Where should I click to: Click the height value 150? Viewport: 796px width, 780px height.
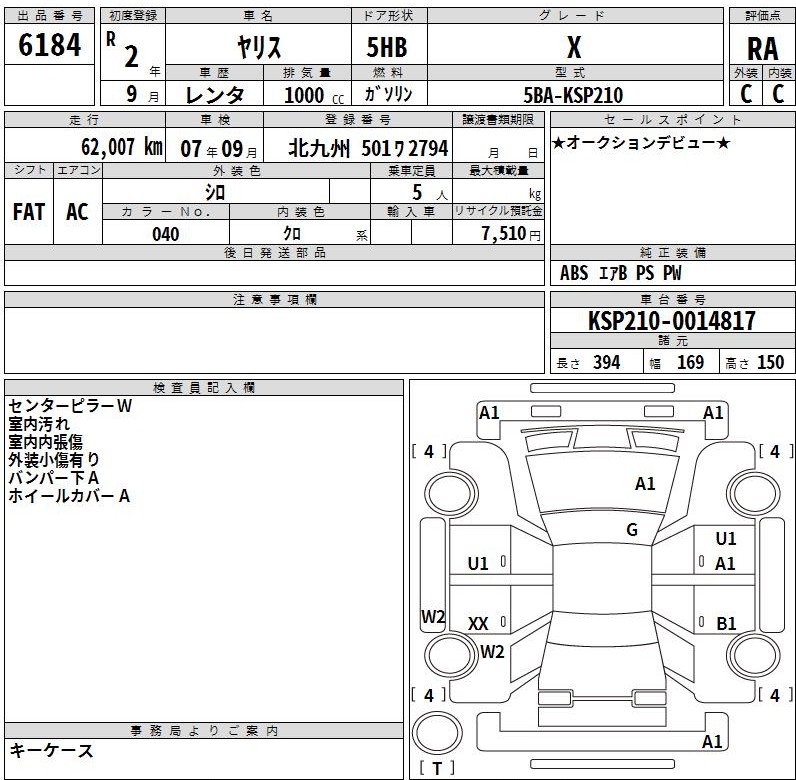tap(771, 363)
